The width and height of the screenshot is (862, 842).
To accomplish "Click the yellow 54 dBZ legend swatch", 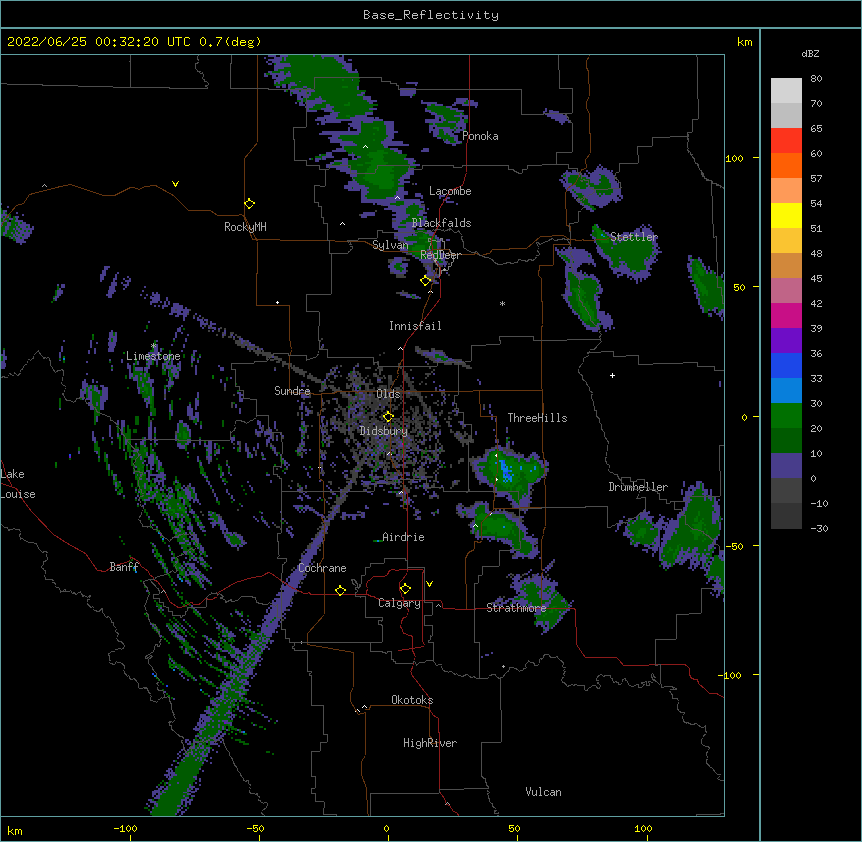I will pos(786,215).
